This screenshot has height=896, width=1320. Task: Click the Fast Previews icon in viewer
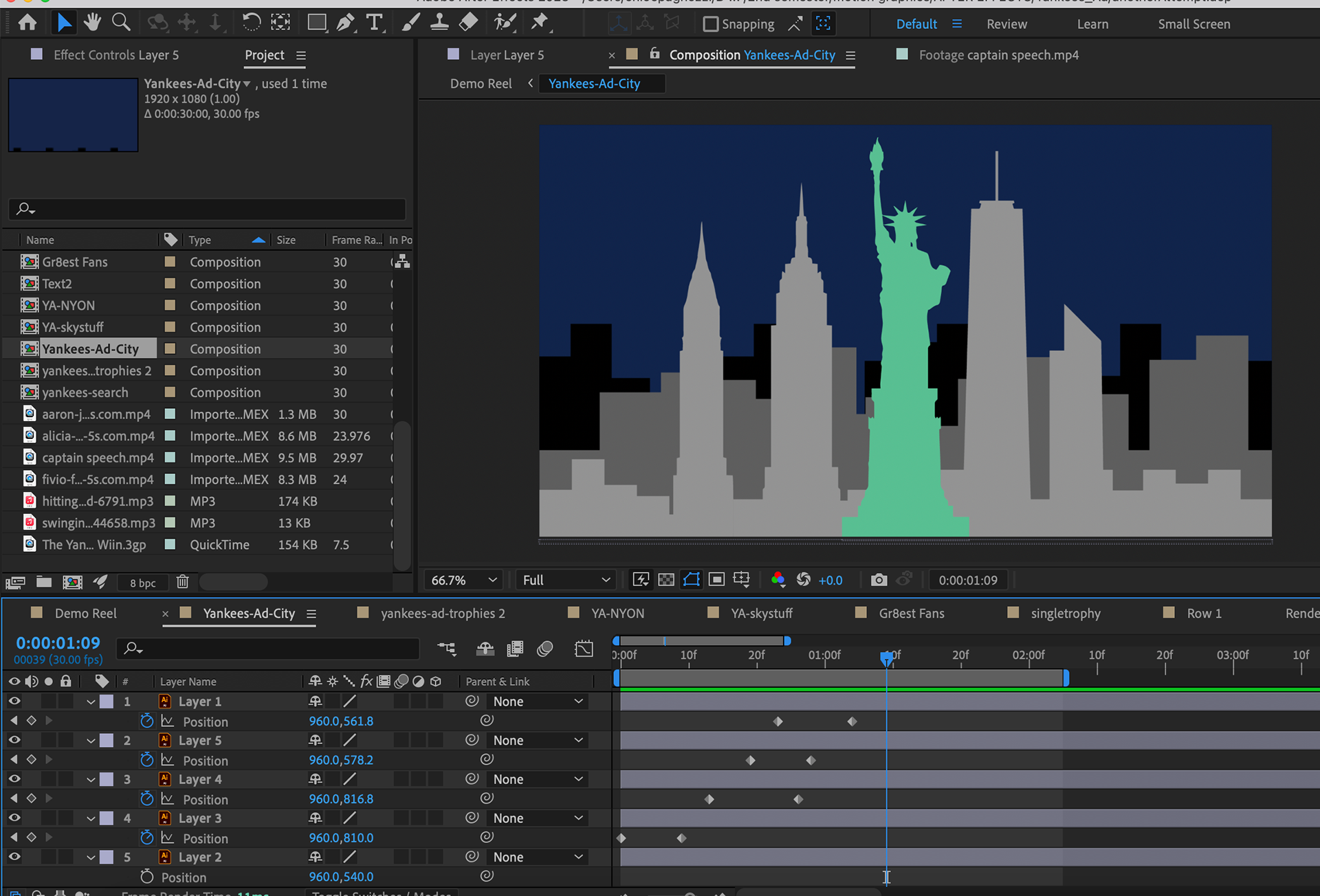641,579
